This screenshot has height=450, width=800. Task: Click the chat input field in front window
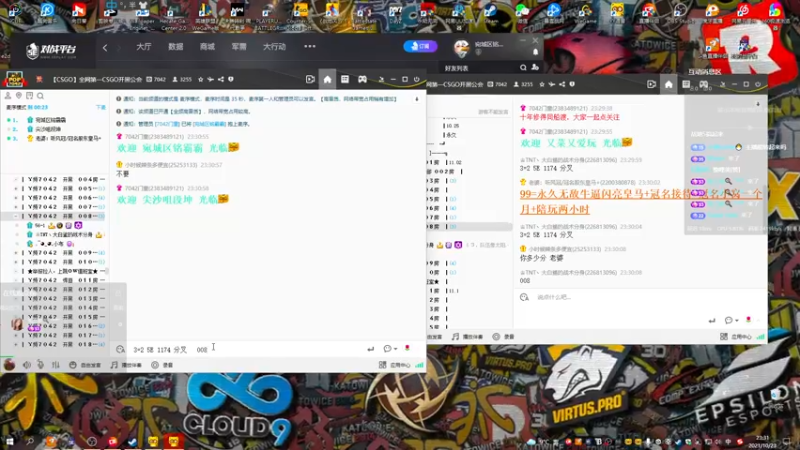click(245, 349)
